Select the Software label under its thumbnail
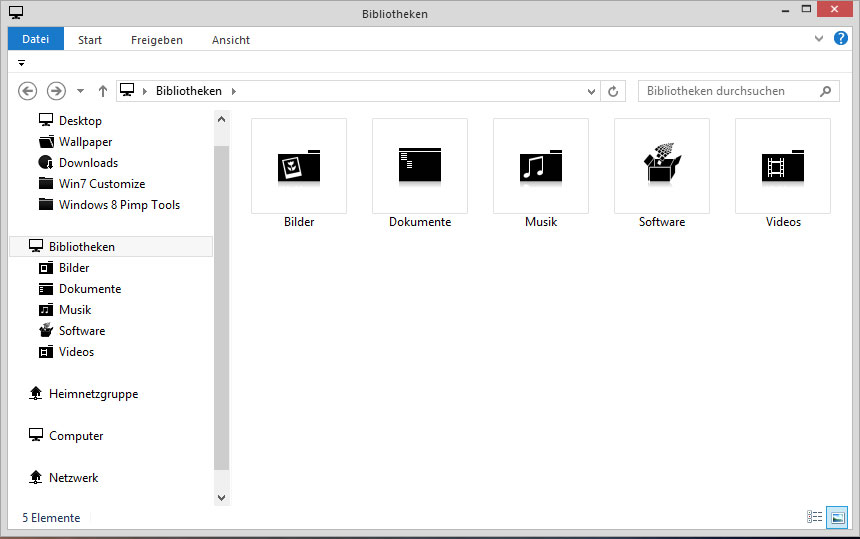860x539 pixels. coord(662,222)
